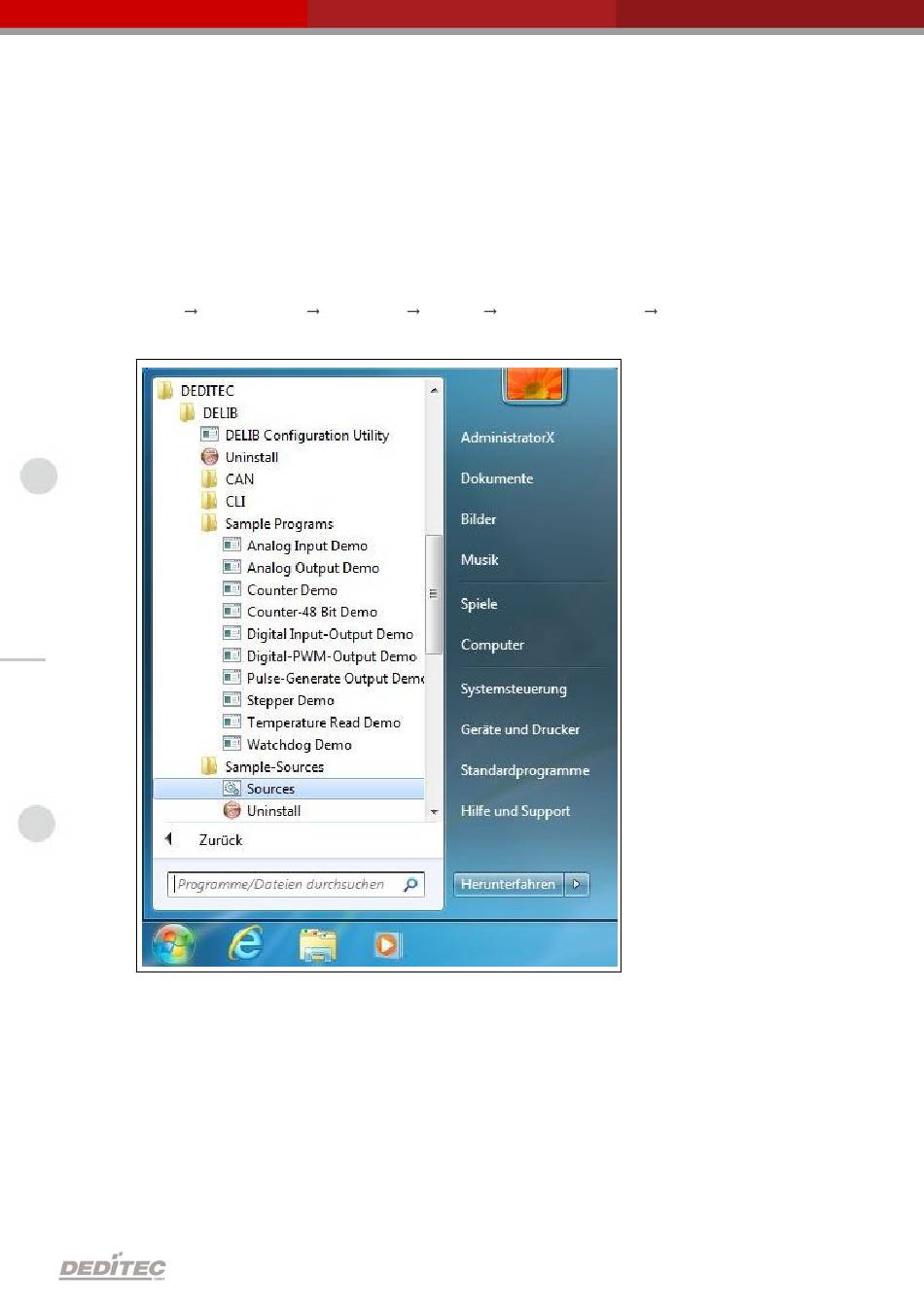The width and height of the screenshot is (924, 1307).
Task: Click the Stepper Demo icon
Action: pos(231,700)
